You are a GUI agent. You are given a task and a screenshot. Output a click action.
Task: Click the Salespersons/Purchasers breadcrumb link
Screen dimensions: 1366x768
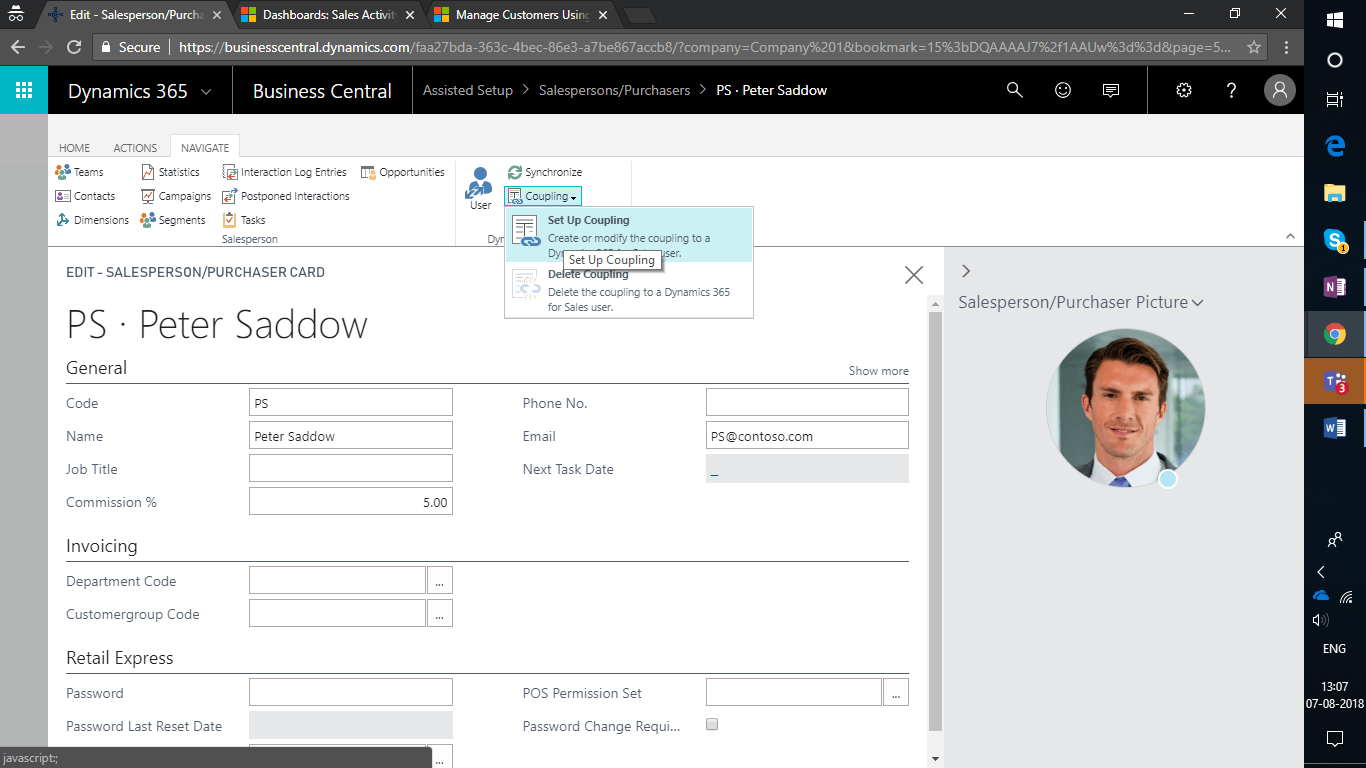[x=614, y=90]
